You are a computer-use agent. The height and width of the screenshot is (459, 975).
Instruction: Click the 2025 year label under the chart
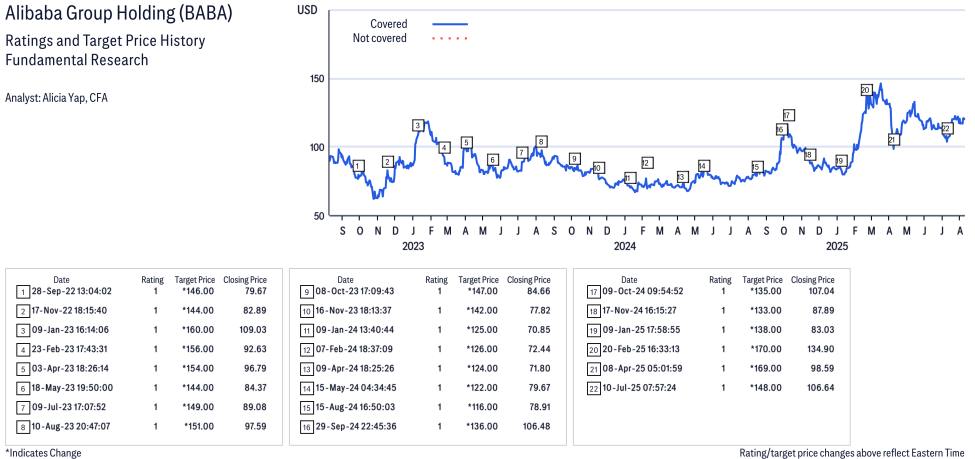point(837,246)
